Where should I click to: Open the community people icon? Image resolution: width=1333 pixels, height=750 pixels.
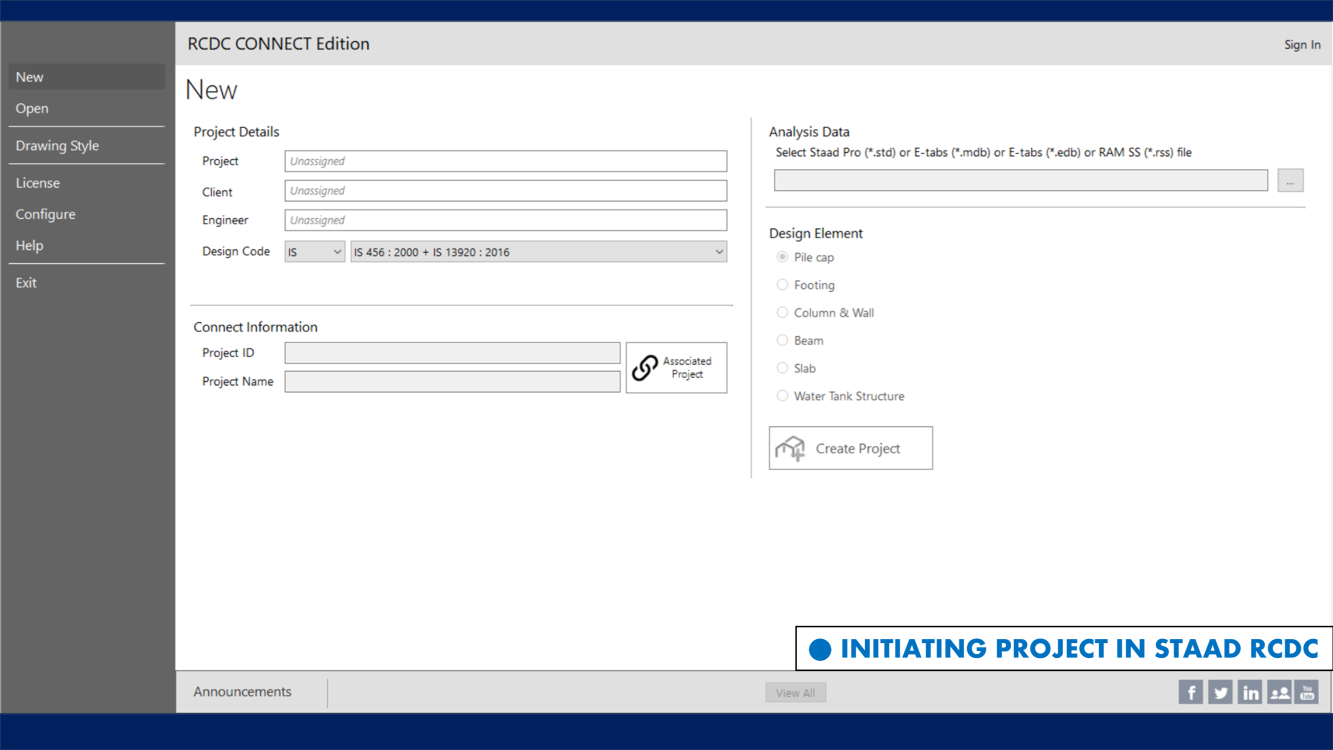click(x=1279, y=692)
